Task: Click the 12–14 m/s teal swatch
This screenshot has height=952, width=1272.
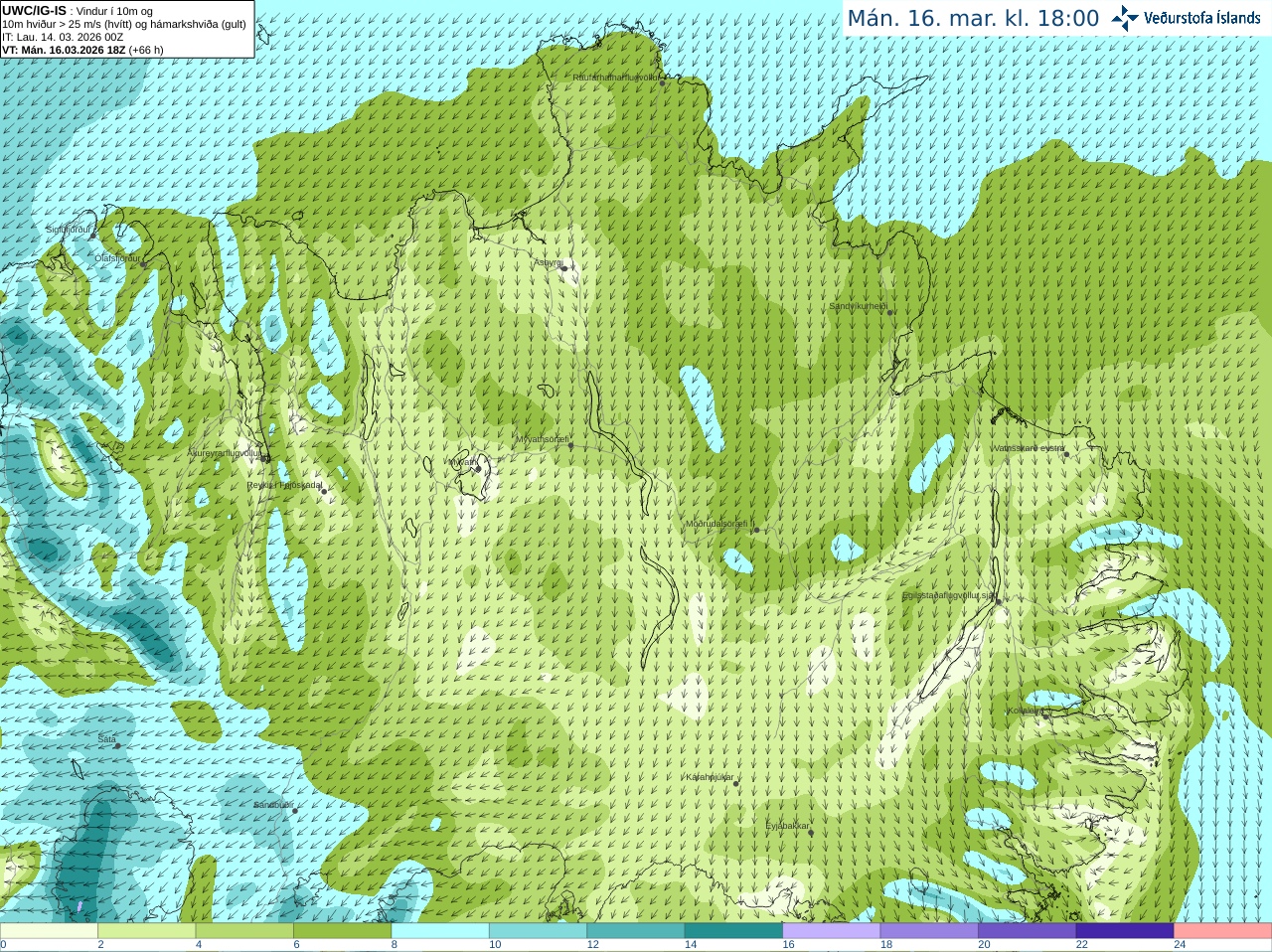Action: 636,931
